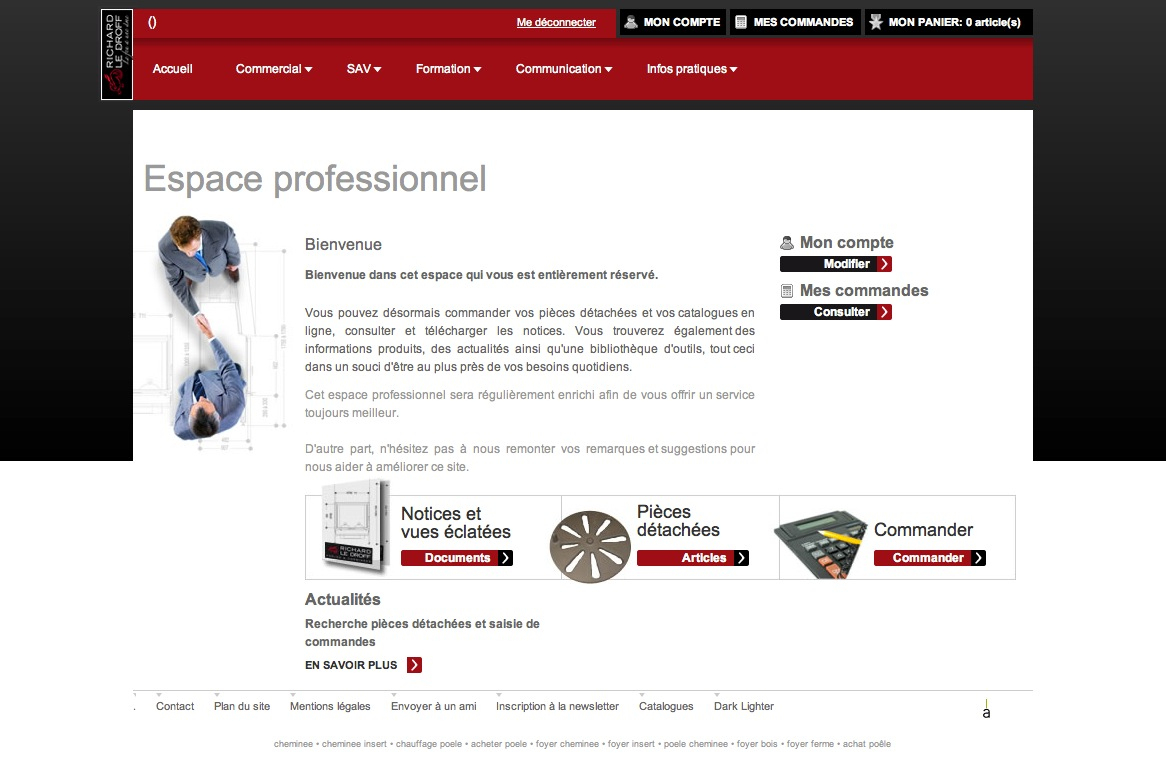
Task: Click the red arrow next to En savoir plus
Action: click(414, 665)
